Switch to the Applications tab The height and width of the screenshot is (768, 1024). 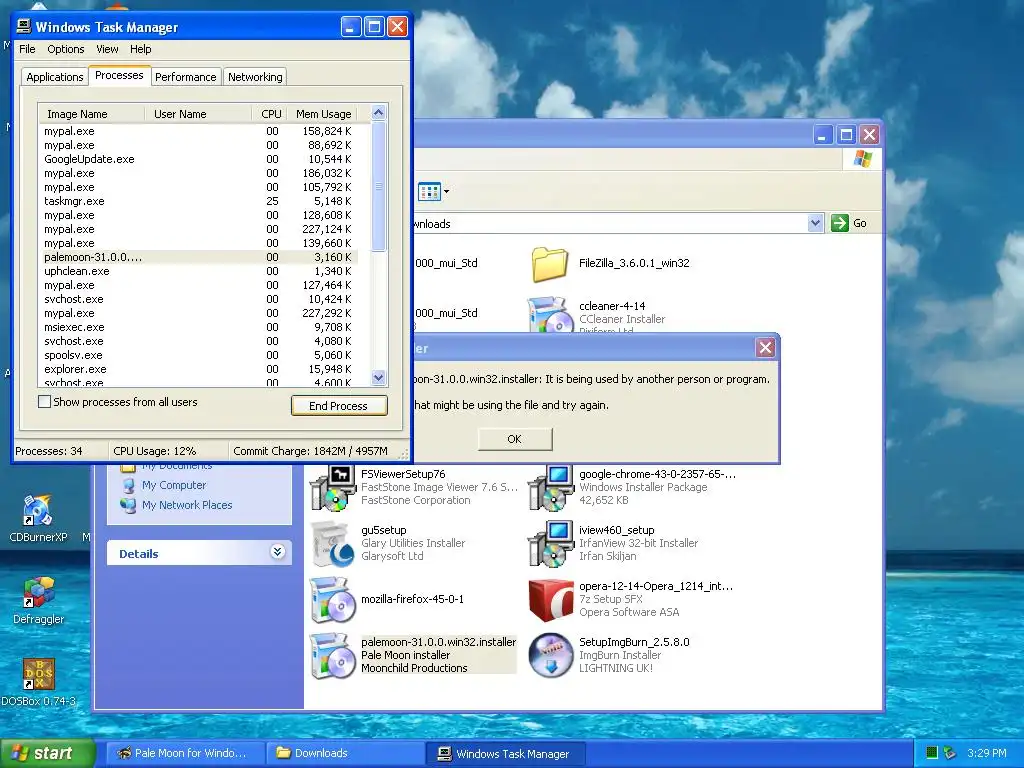(55, 77)
